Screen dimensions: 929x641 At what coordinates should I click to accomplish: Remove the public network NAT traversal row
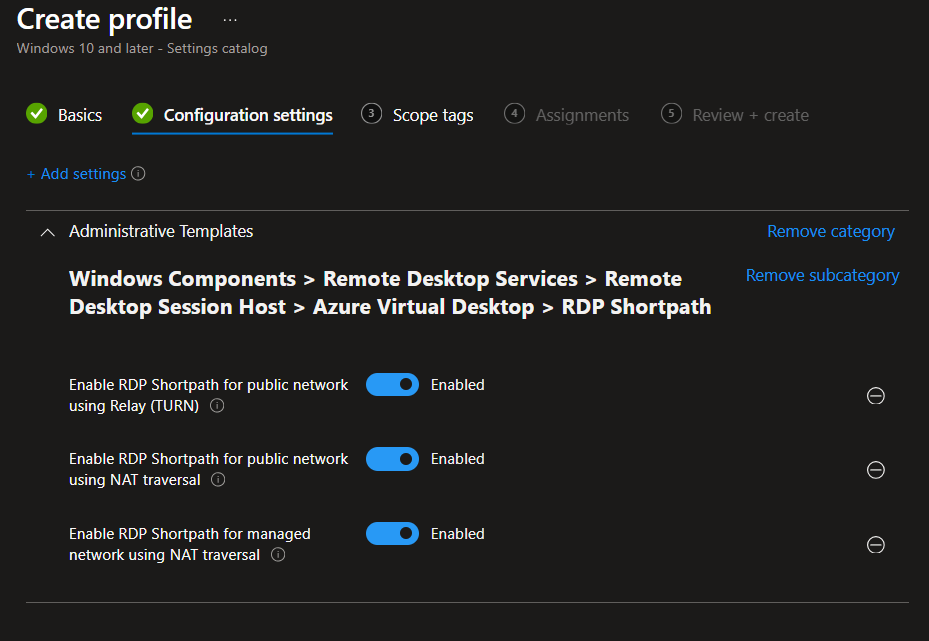875,470
